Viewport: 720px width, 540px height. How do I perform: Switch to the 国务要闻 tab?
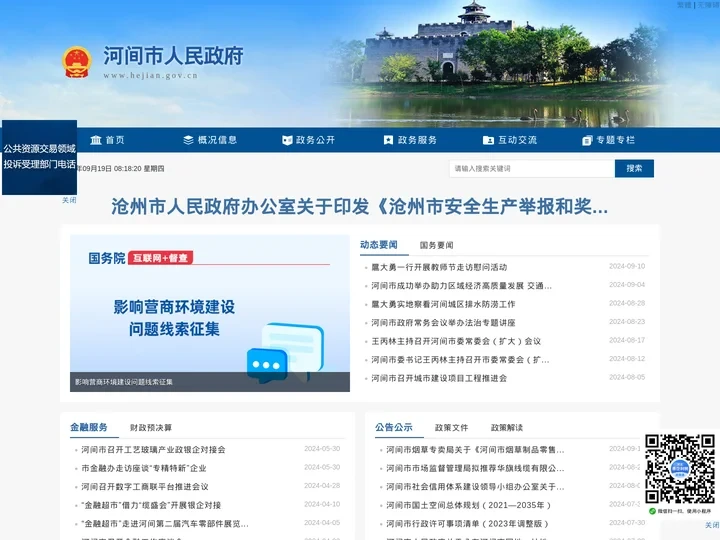(x=437, y=245)
